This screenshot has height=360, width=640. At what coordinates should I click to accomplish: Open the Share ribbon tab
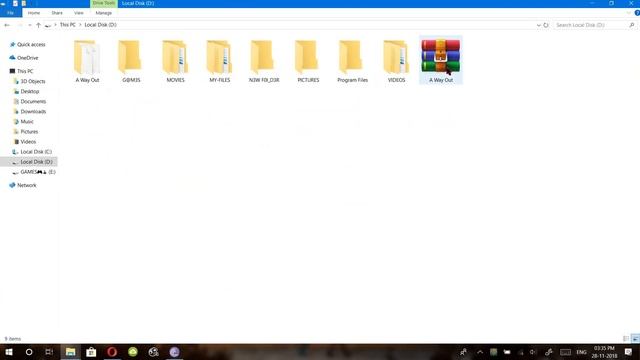tap(57, 13)
